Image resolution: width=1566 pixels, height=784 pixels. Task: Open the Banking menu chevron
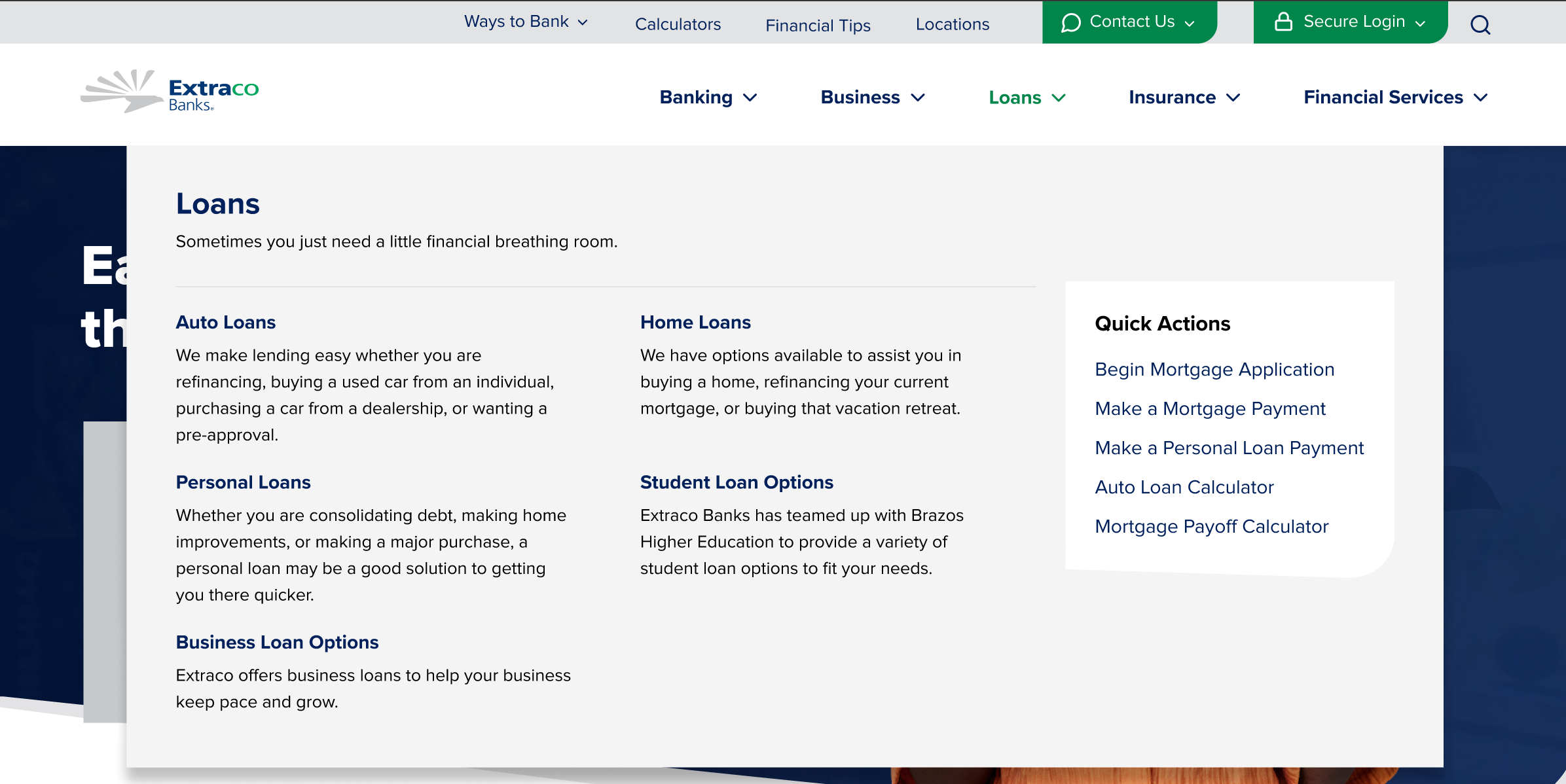pos(750,98)
